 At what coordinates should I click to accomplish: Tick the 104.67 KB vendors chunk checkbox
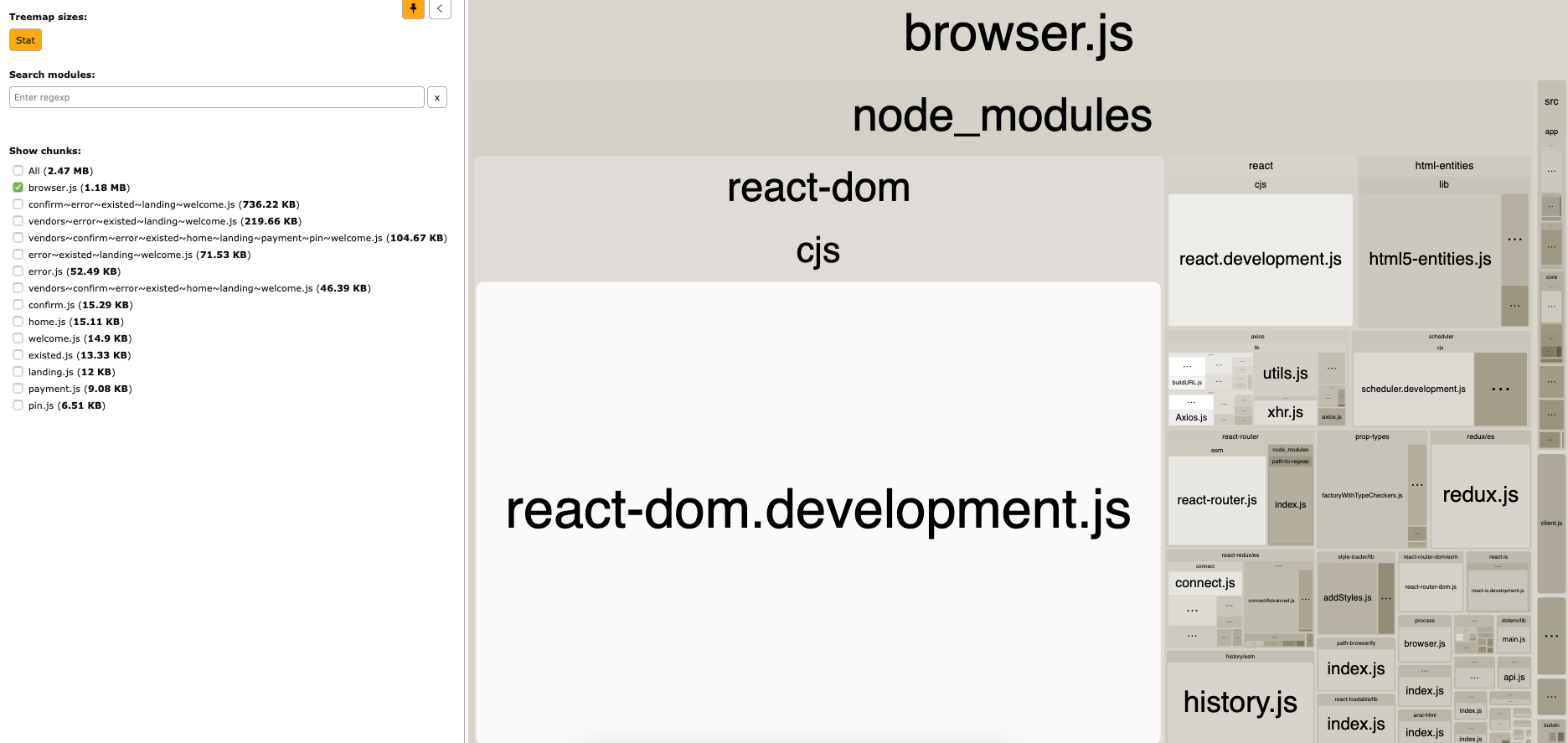pos(18,238)
